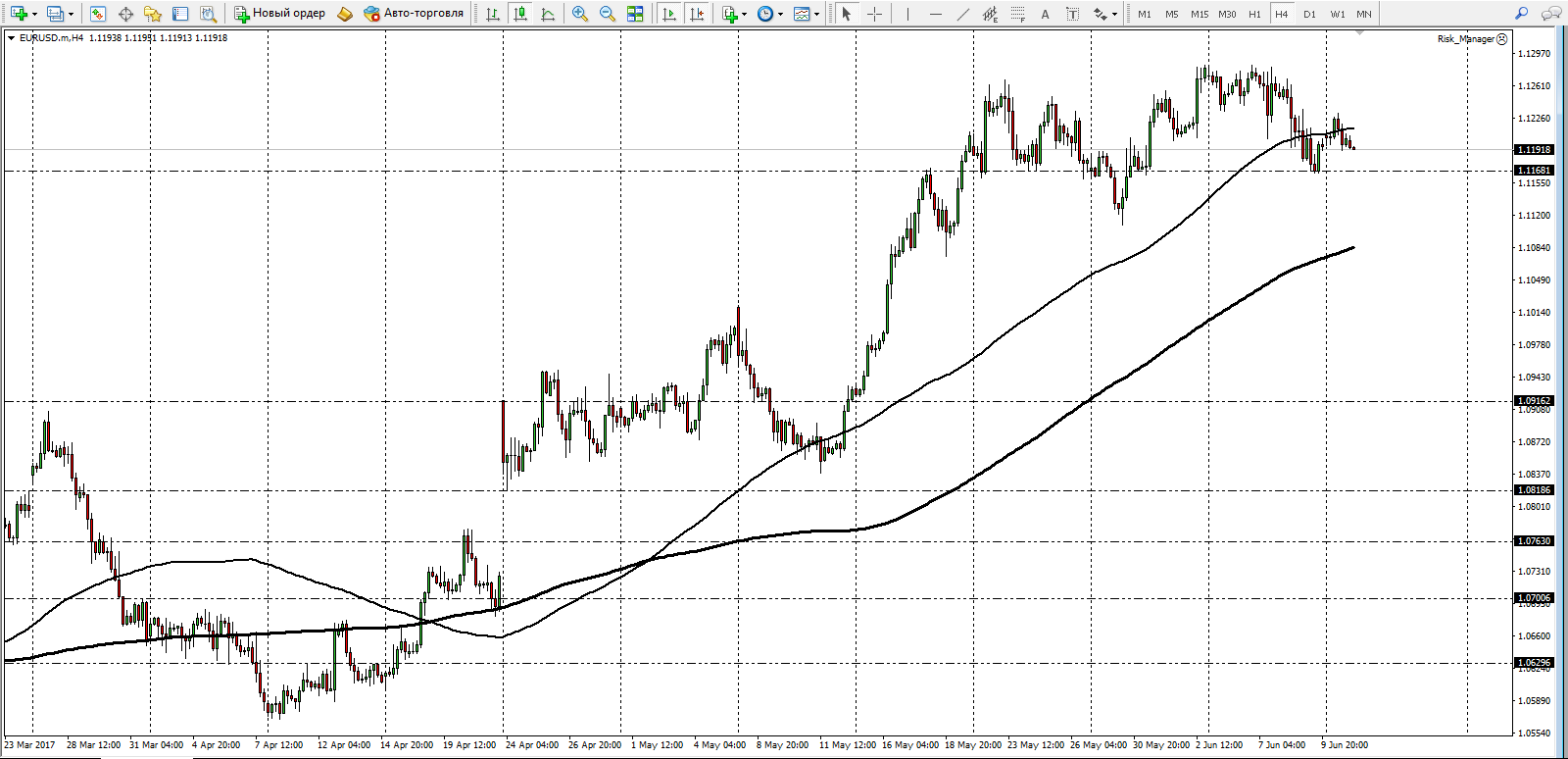The width and height of the screenshot is (1568, 759).
Task: Switch chart to candlesticks mode
Action: pos(520,14)
